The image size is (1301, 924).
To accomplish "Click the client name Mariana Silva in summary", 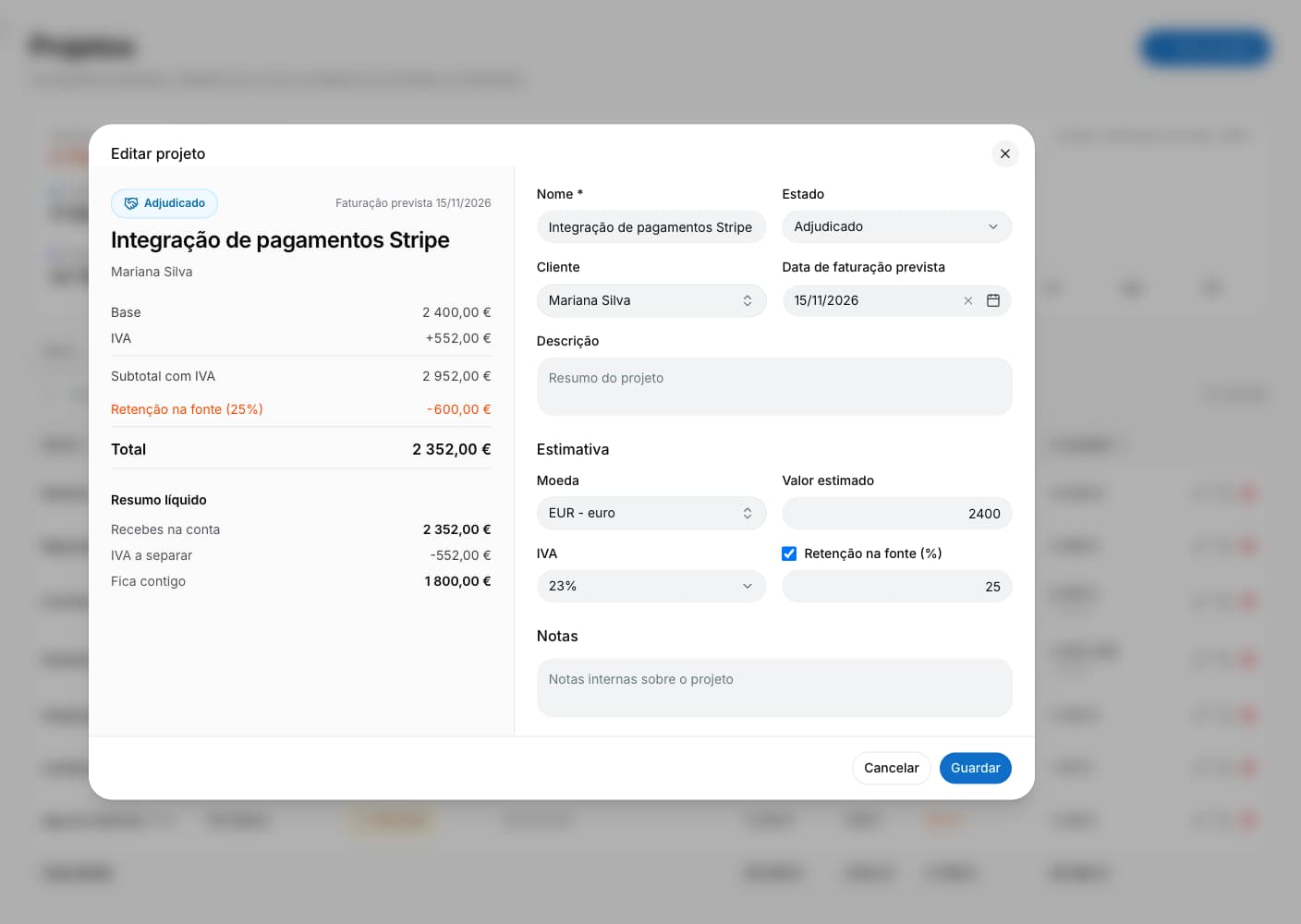I will pyautogui.click(x=152, y=272).
